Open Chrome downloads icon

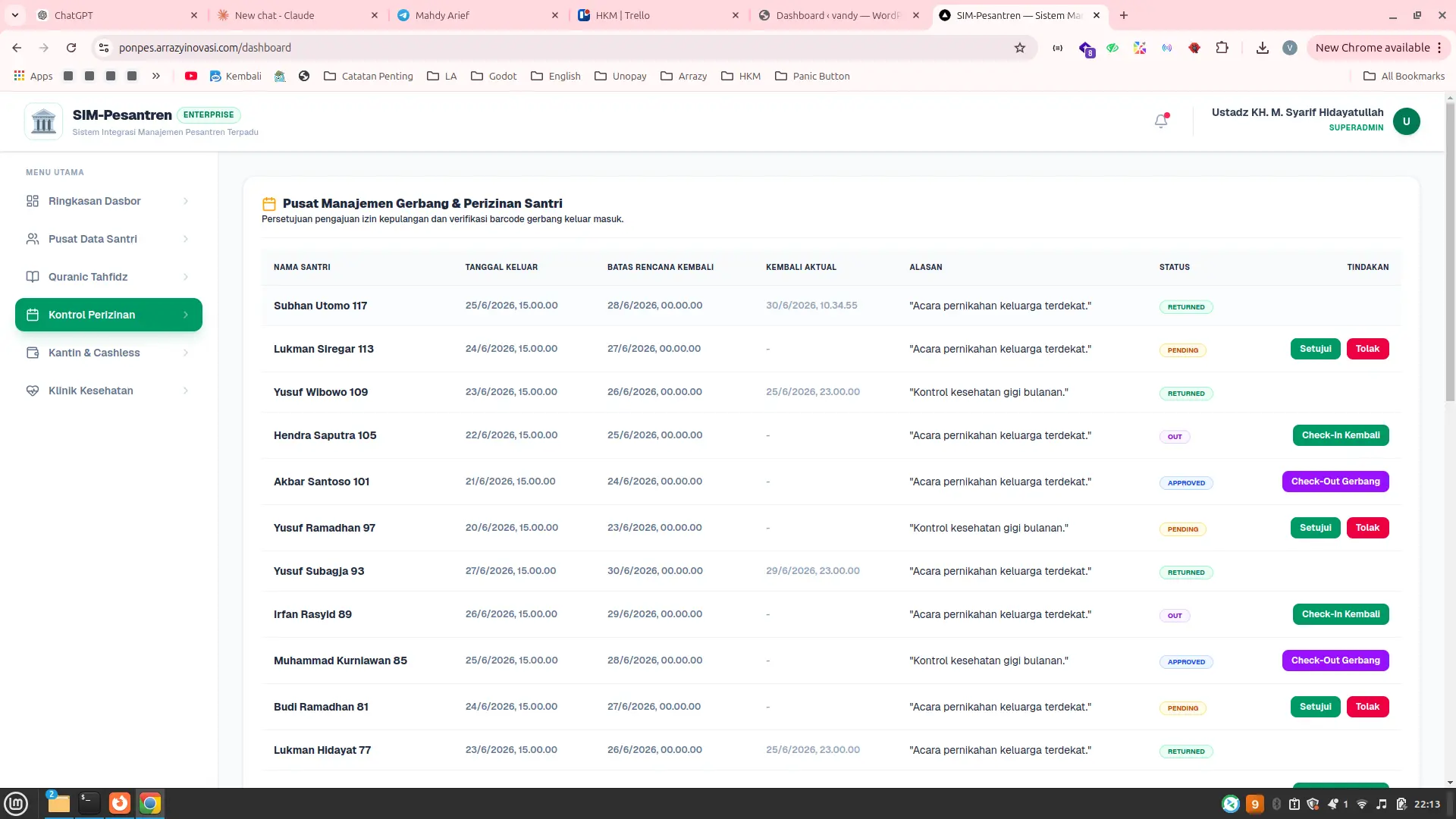coord(1262,48)
